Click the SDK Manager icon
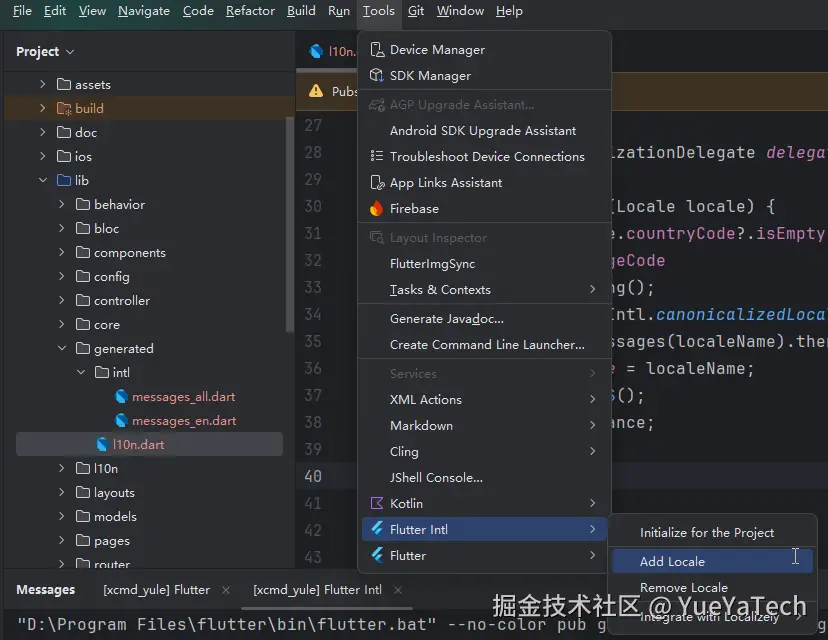The width and height of the screenshot is (828, 640). click(x=377, y=76)
